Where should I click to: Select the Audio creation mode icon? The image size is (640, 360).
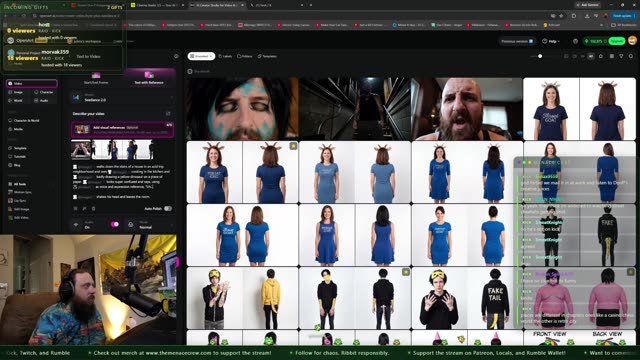point(42,100)
